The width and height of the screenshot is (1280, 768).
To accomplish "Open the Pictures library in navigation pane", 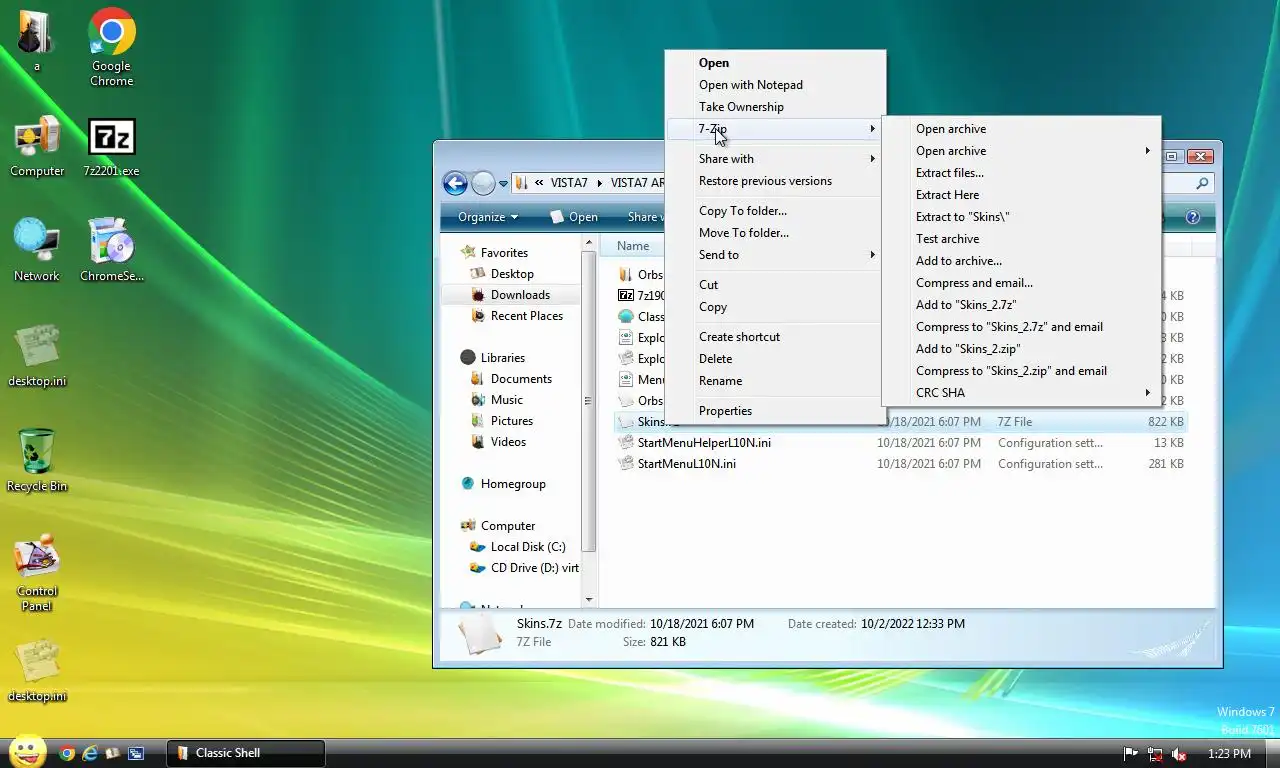I will [x=501, y=421].
